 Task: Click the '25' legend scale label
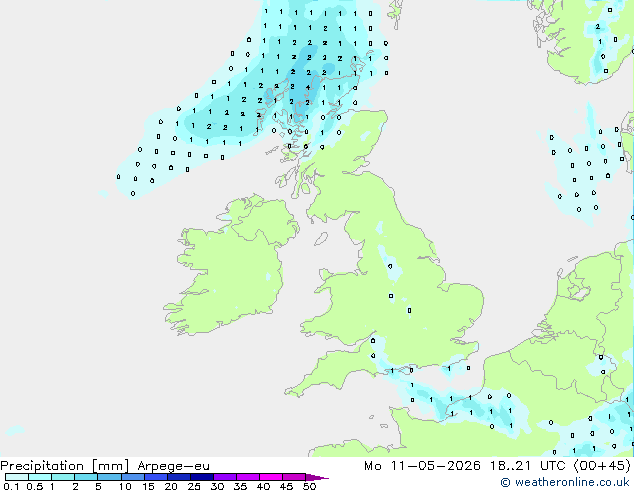(x=194, y=486)
